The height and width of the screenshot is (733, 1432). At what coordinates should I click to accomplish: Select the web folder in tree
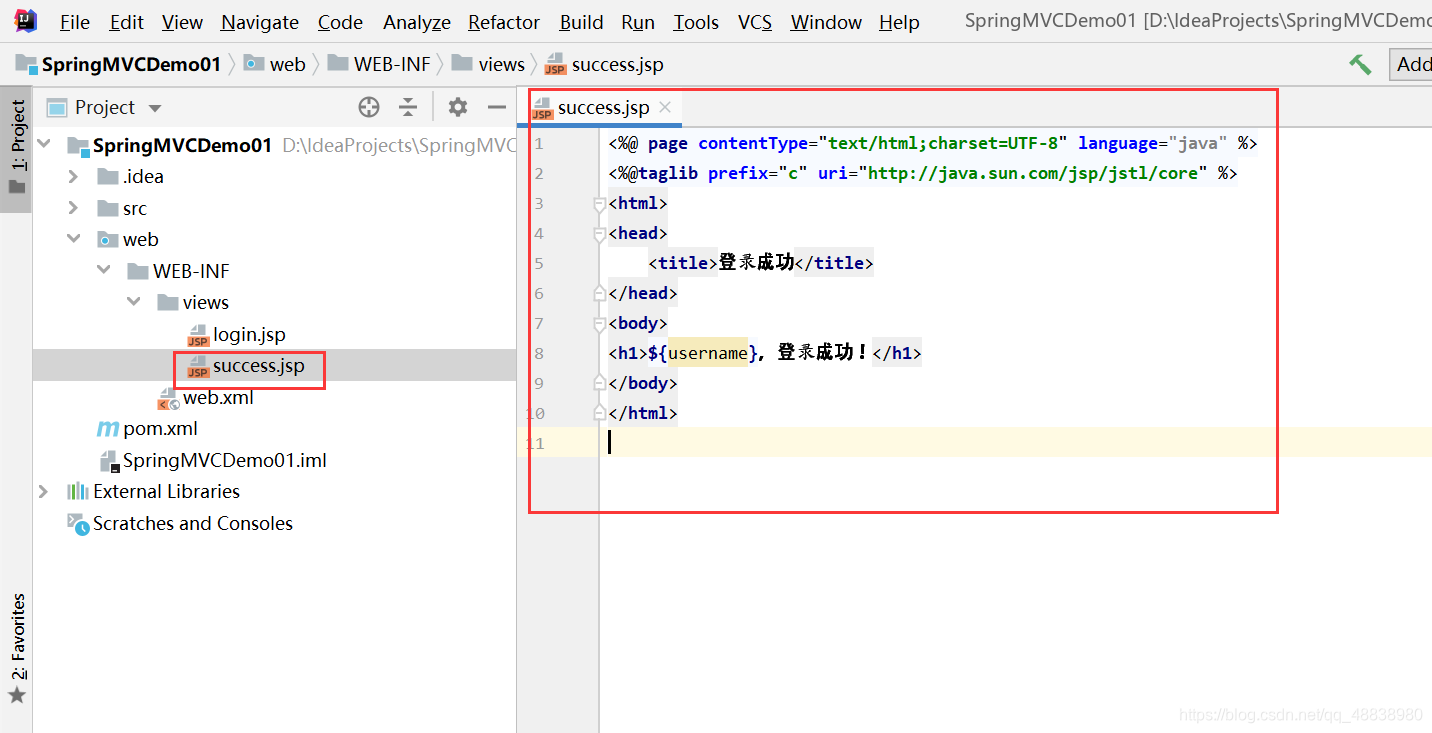click(x=141, y=239)
